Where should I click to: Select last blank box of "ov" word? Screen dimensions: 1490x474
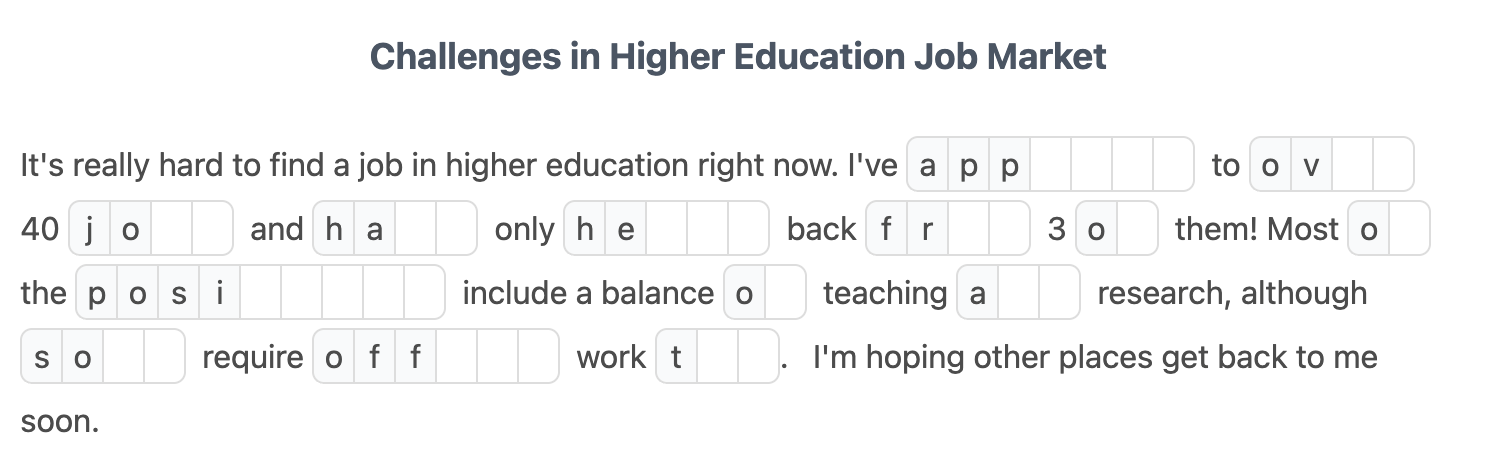coord(1393,165)
